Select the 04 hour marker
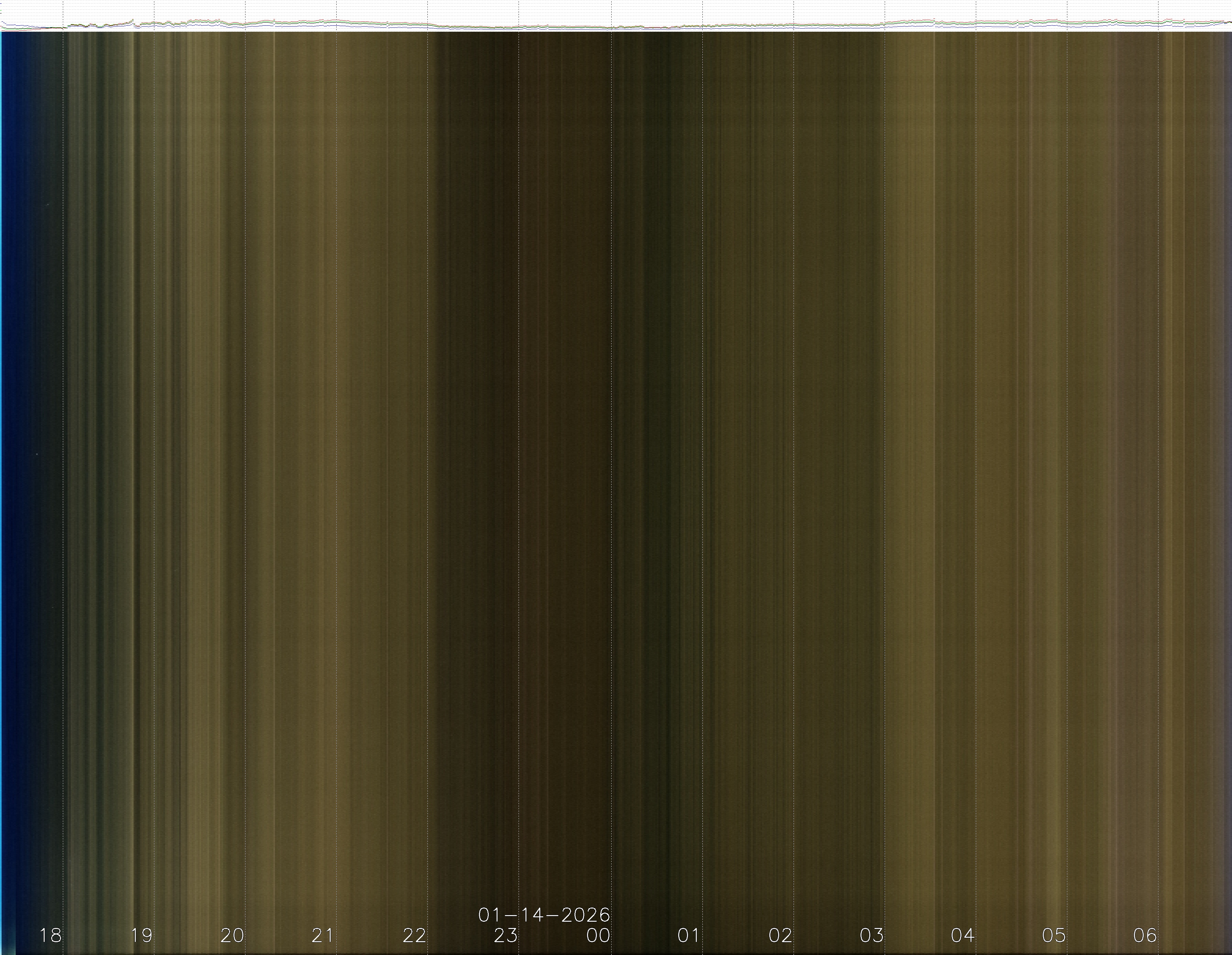 (963, 936)
